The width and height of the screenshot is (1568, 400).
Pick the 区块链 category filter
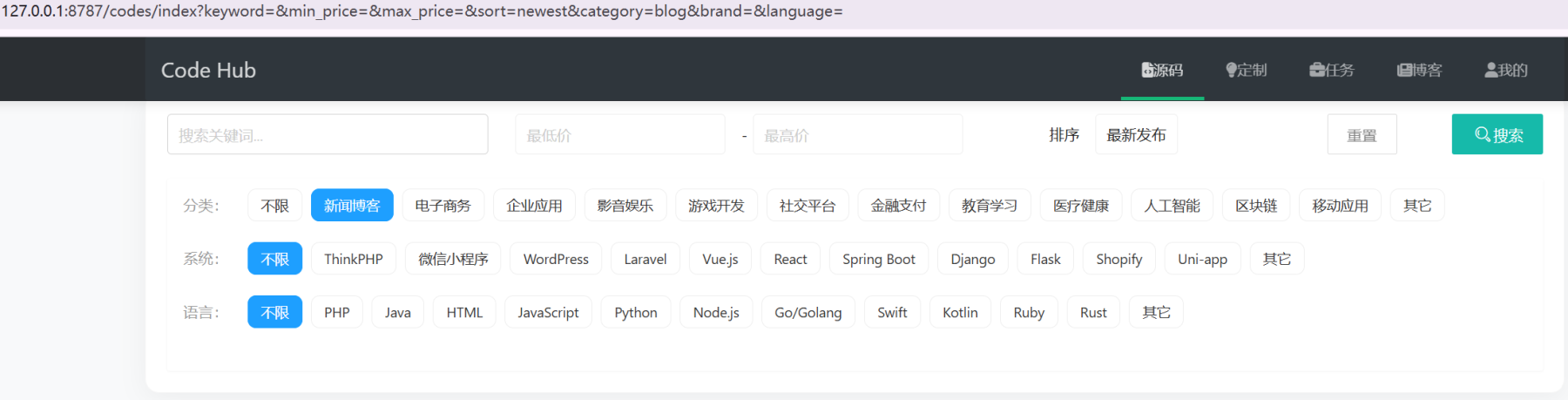1256,206
